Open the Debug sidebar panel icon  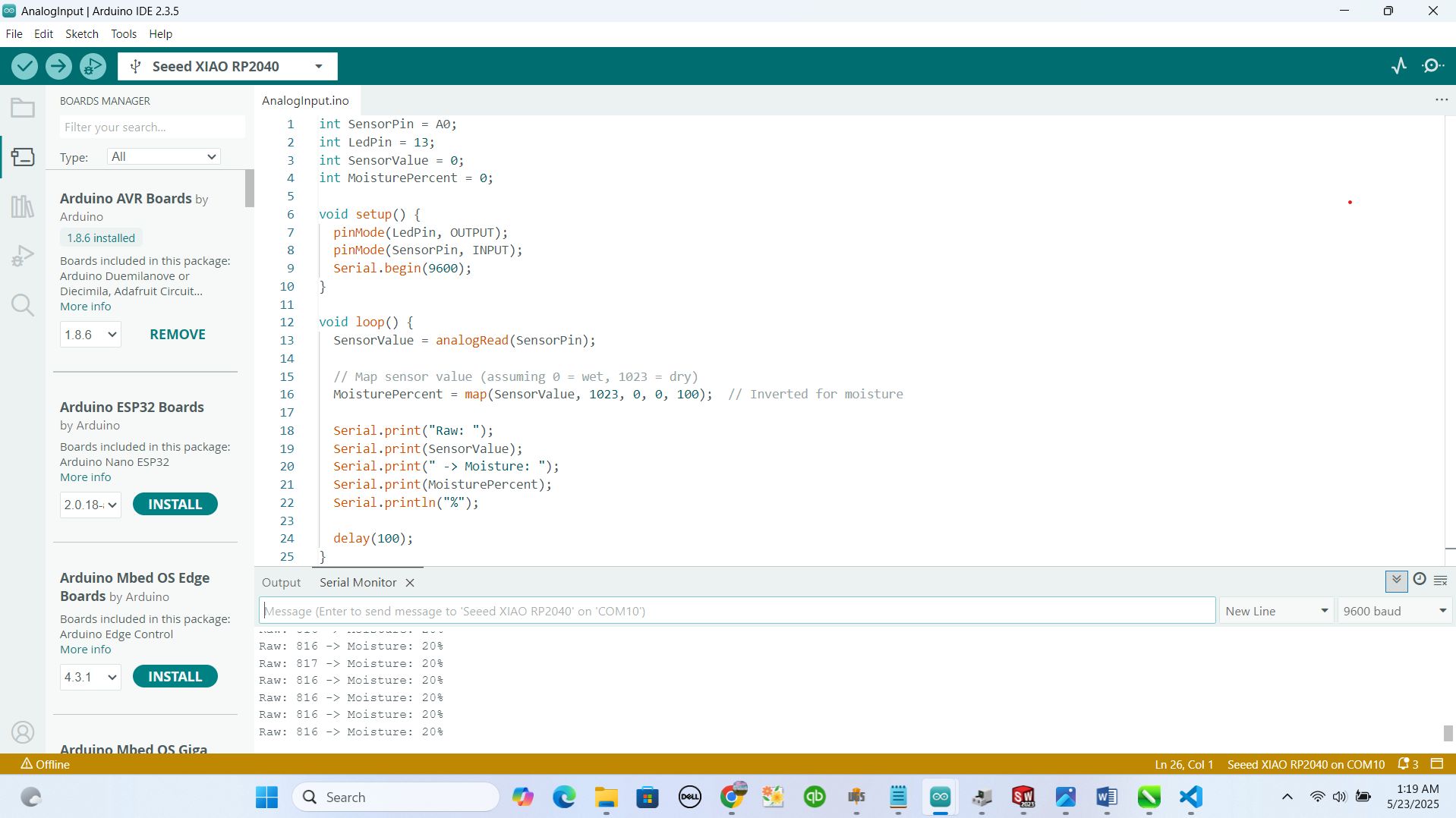[x=23, y=256]
